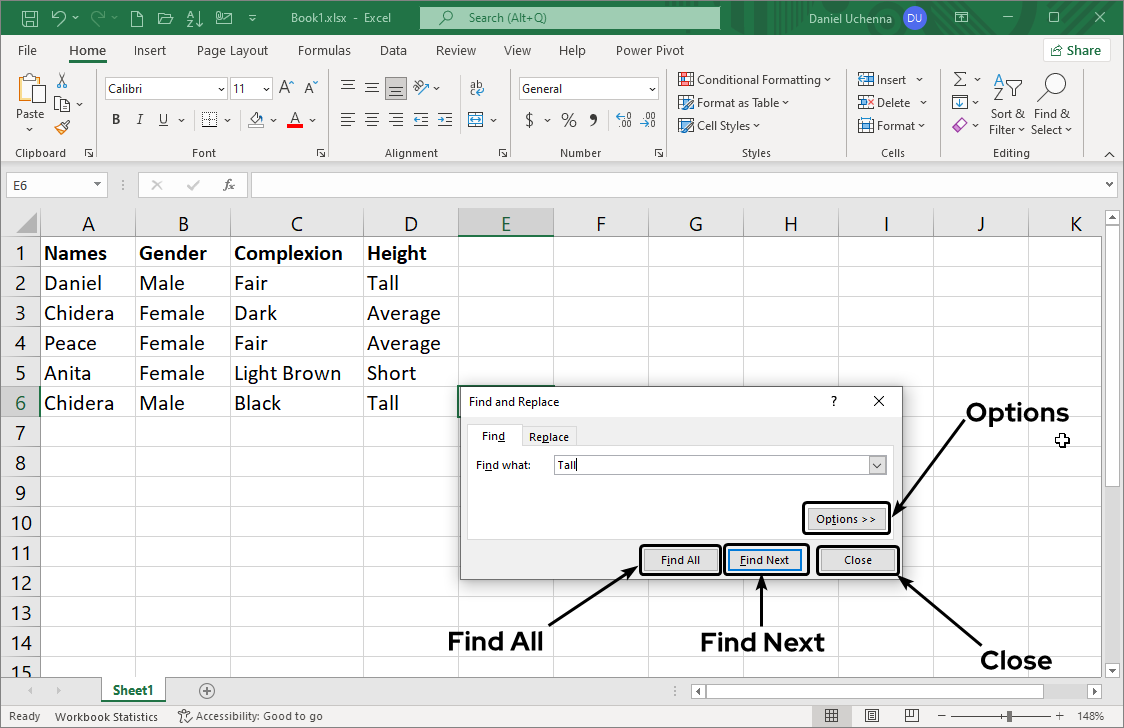Image resolution: width=1124 pixels, height=728 pixels.
Task: Click the Percent Style icon
Action: 568,120
